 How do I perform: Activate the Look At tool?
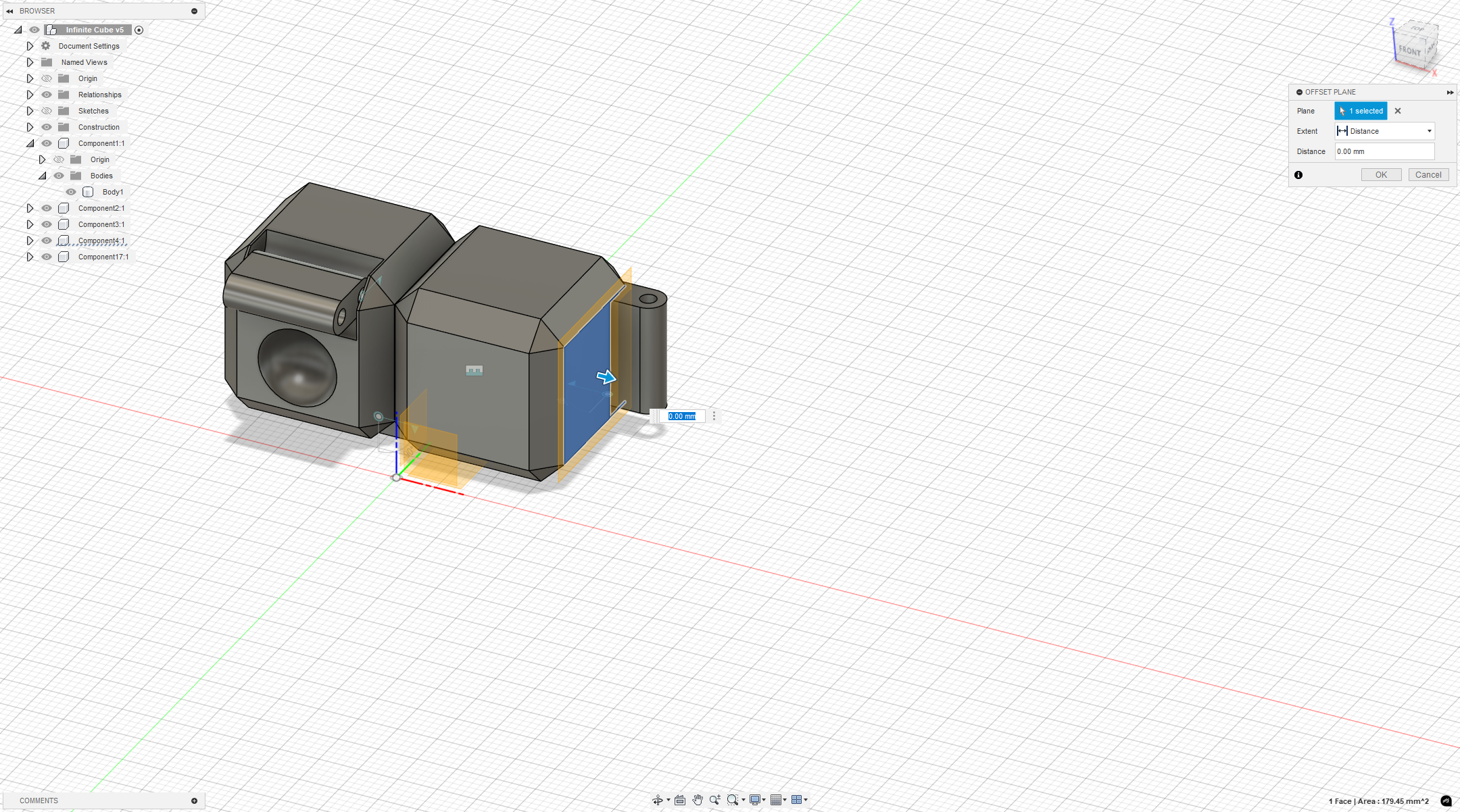pyautogui.click(x=680, y=800)
